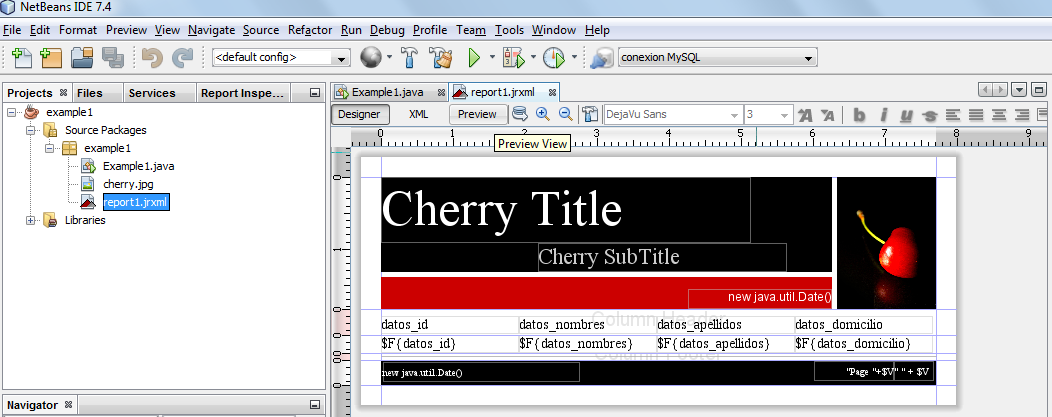Toggle underline text formatting

pyautogui.click(x=906, y=115)
